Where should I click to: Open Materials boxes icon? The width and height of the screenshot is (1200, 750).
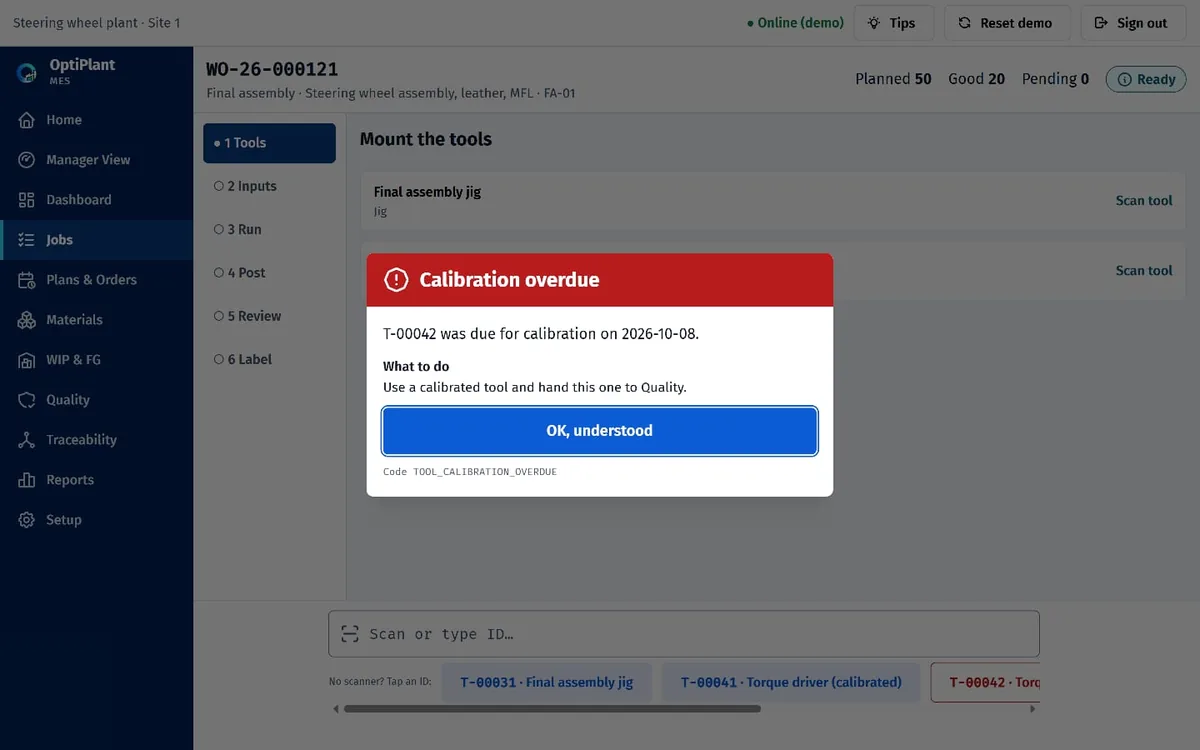tap(27, 320)
